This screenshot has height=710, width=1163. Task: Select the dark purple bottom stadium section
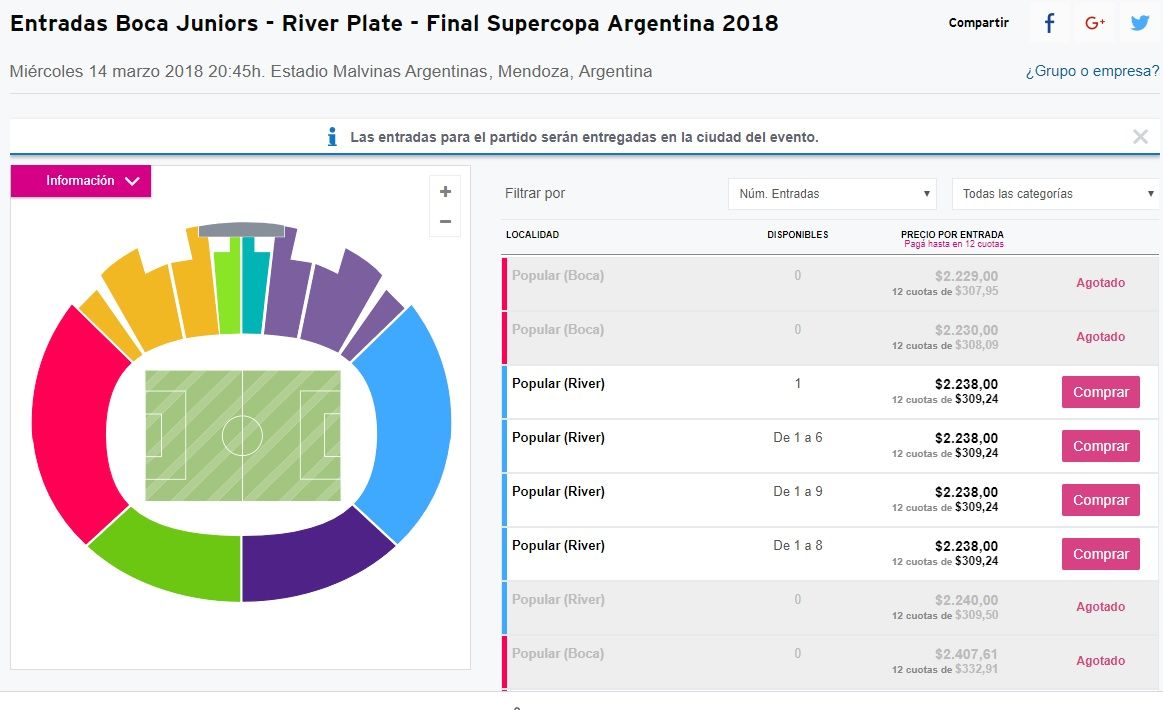pos(310,565)
